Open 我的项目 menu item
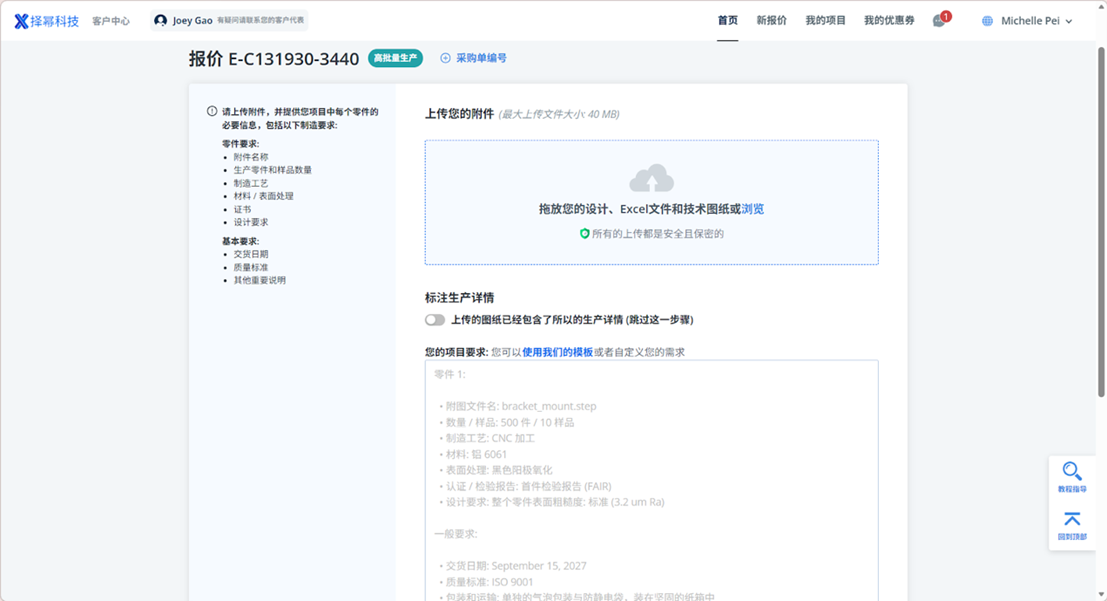The image size is (1107, 601). coord(825,21)
